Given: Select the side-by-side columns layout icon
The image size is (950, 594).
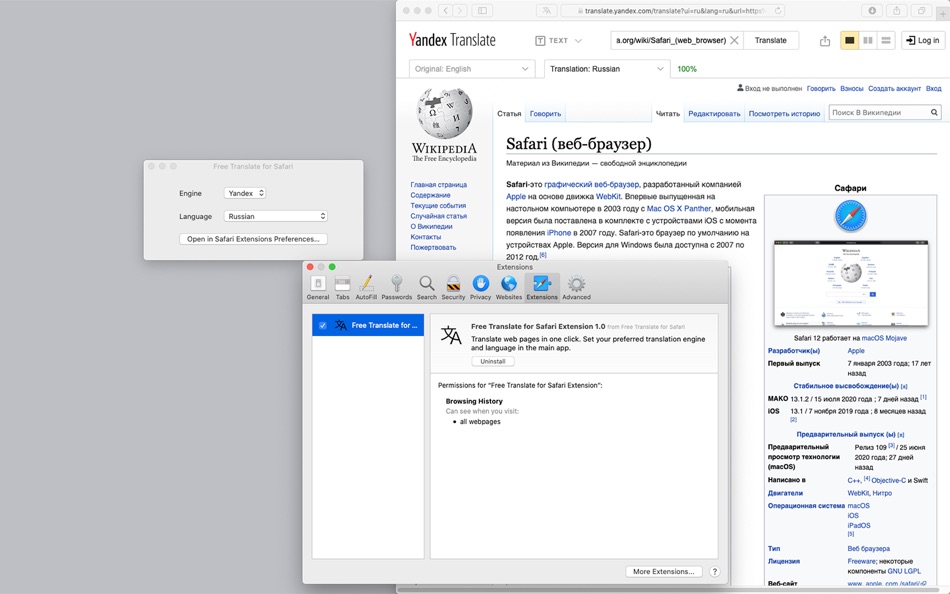Looking at the screenshot, I should click(x=868, y=41).
